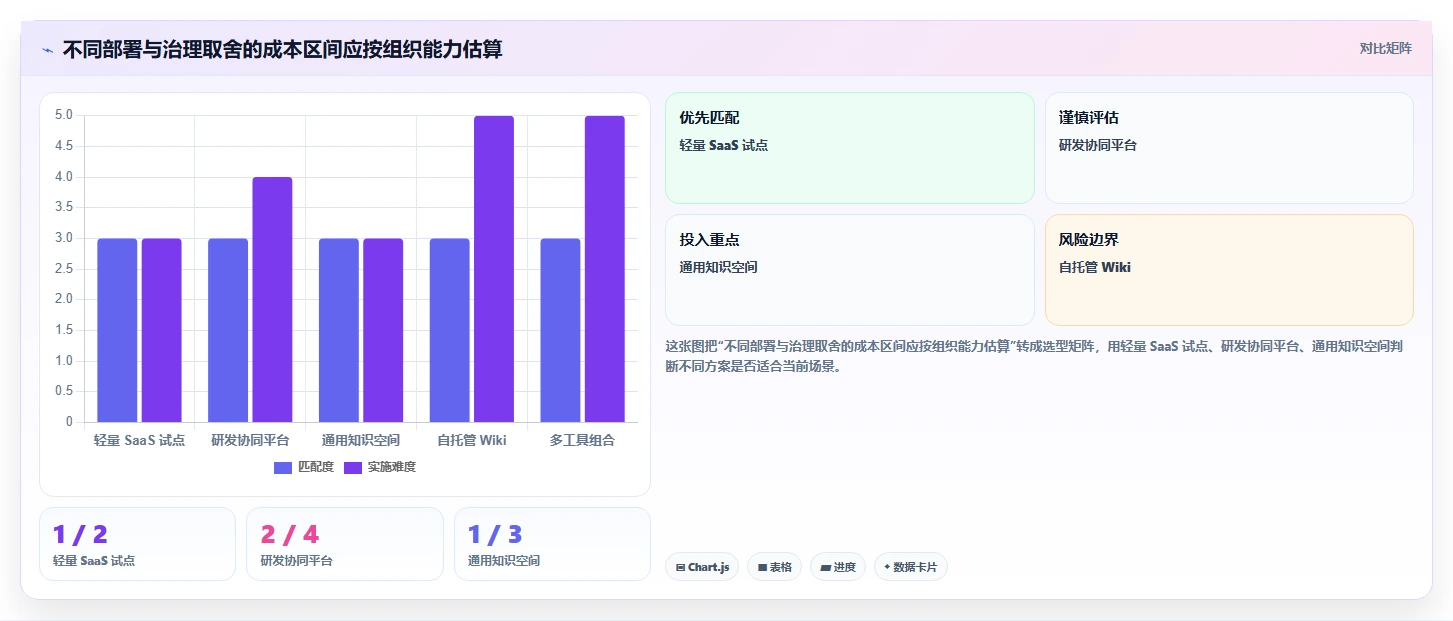The width and height of the screenshot is (1453, 621).
Task: Click the 研发协同平台 实施难度 bar
Action: pyautogui.click(x=272, y=299)
